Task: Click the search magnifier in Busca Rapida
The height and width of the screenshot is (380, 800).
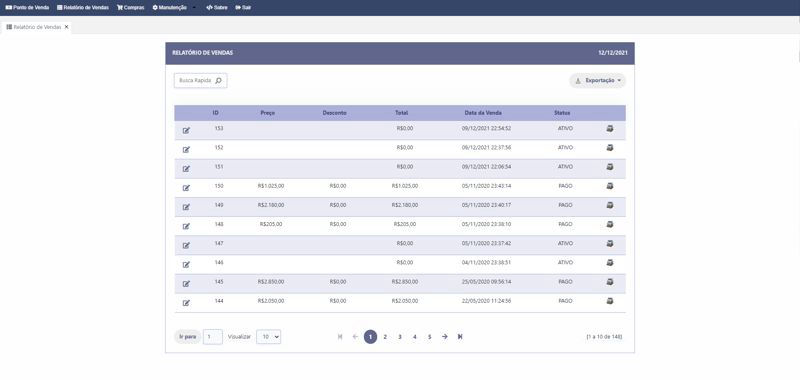Action: click(x=218, y=81)
